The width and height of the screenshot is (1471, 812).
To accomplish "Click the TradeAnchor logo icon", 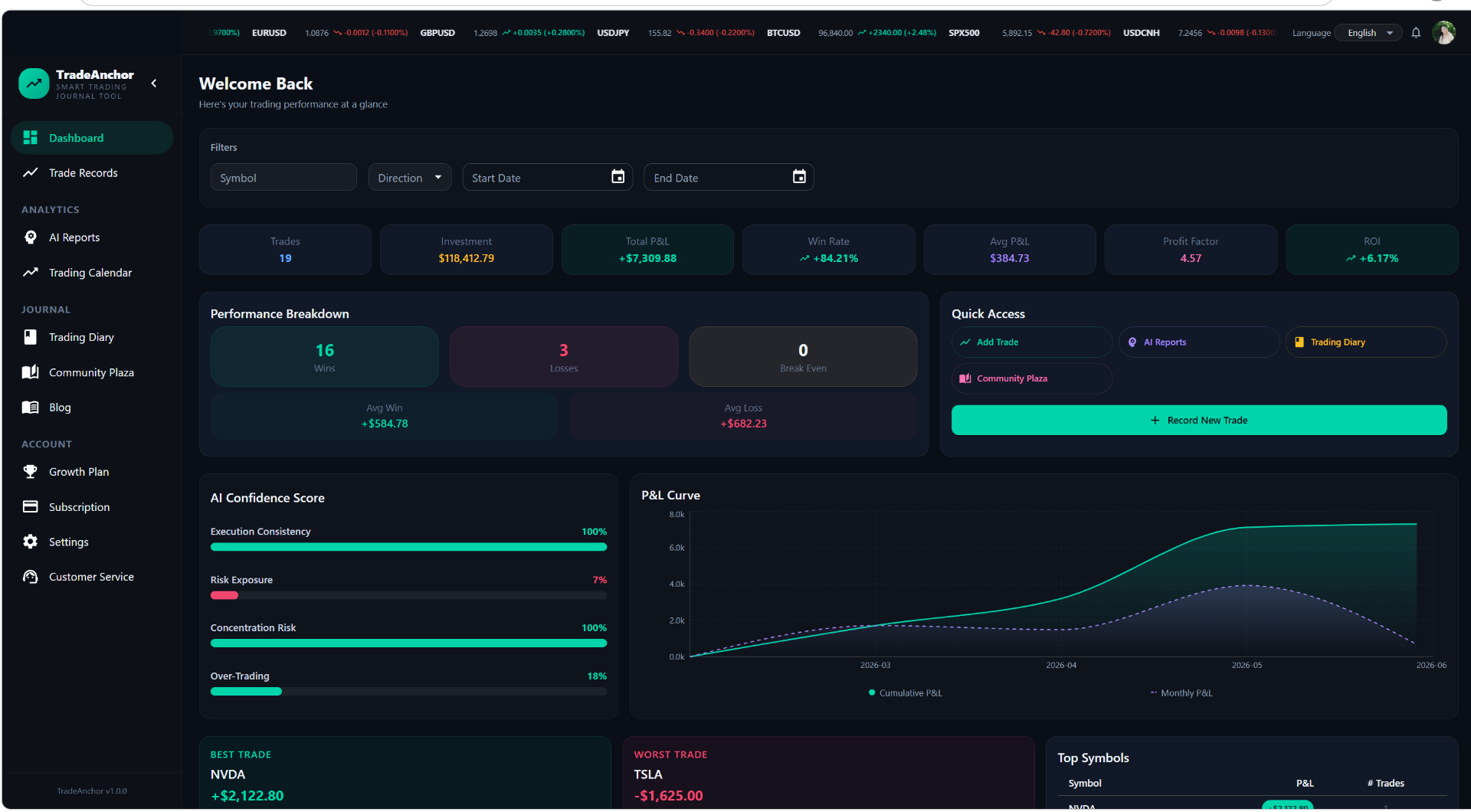I will [x=34, y=83].
